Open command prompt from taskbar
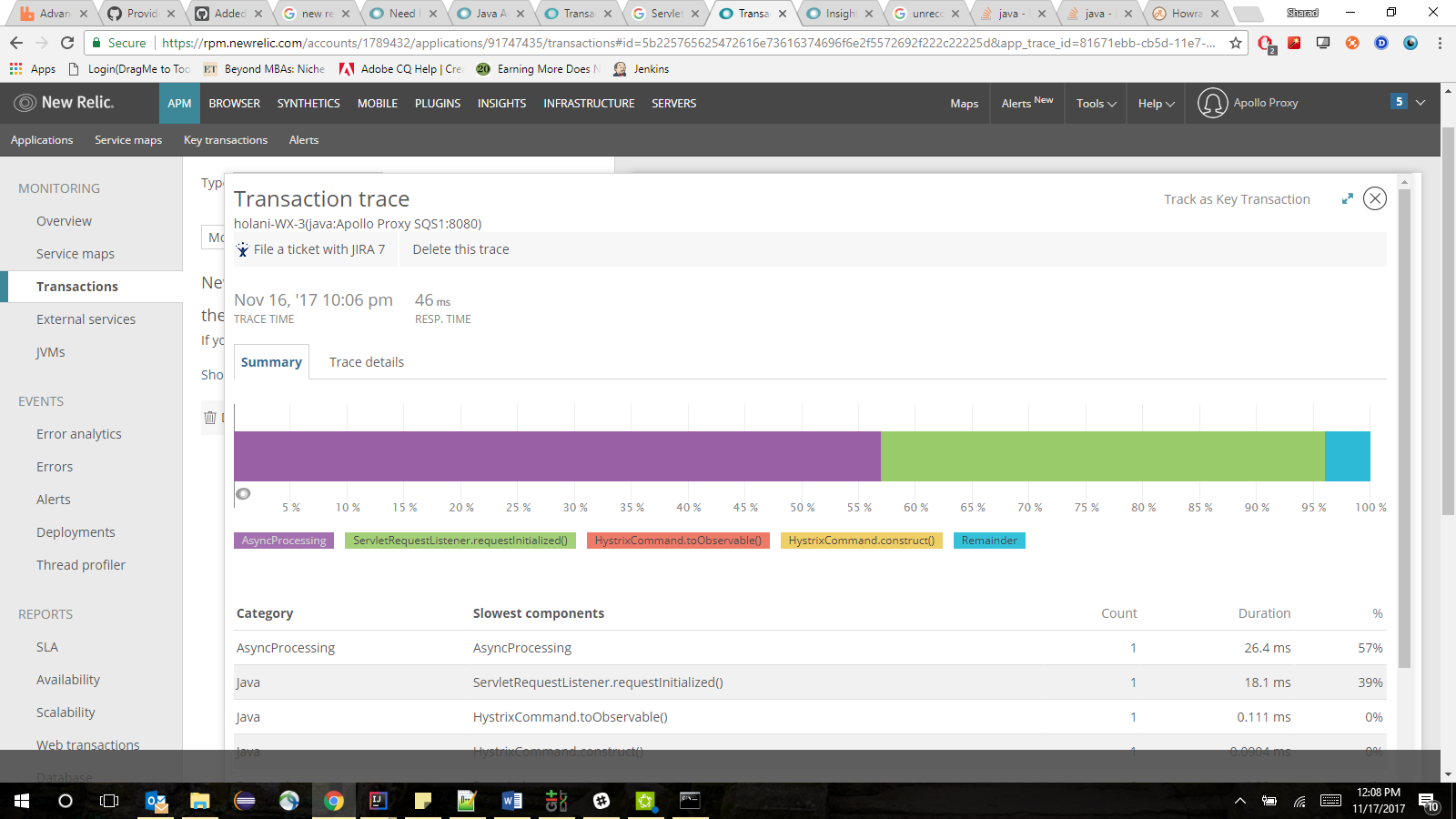The image size is (1456, 819). point(690,801)
